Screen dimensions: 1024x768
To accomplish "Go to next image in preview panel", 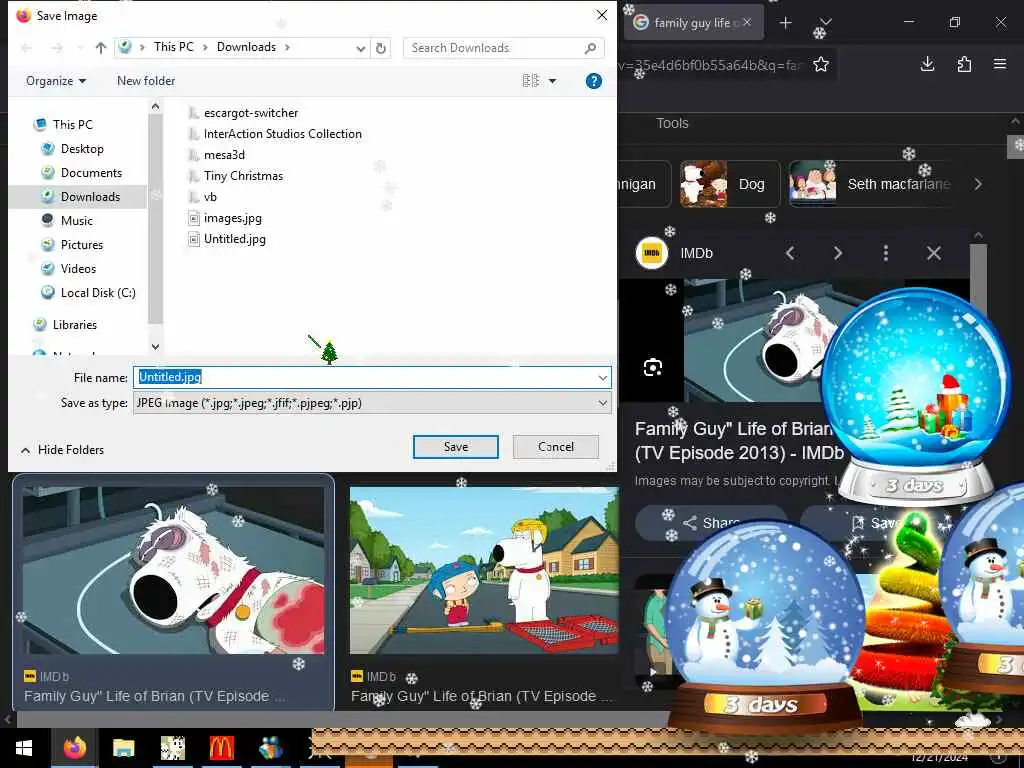I will (x=838, y=253).
